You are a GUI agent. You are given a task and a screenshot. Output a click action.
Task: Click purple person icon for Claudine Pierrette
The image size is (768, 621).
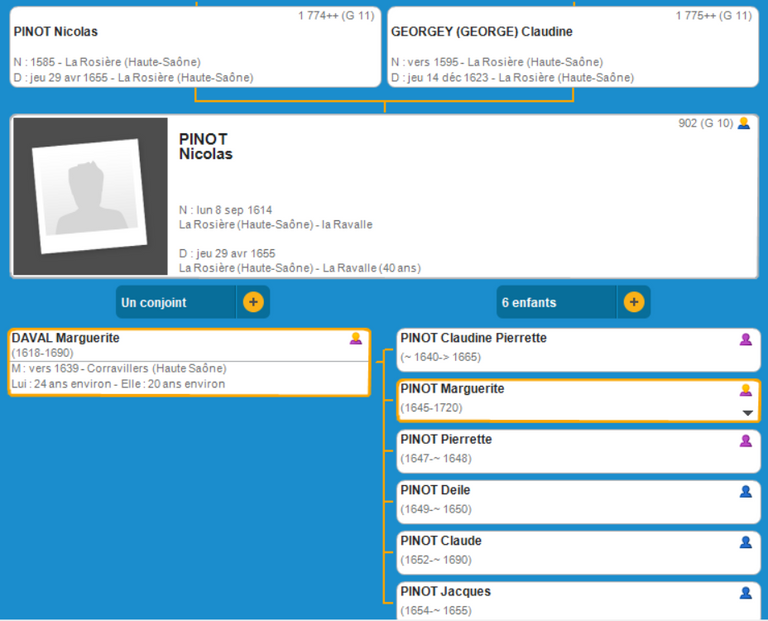pyautogui.click(x=745, y=339)
